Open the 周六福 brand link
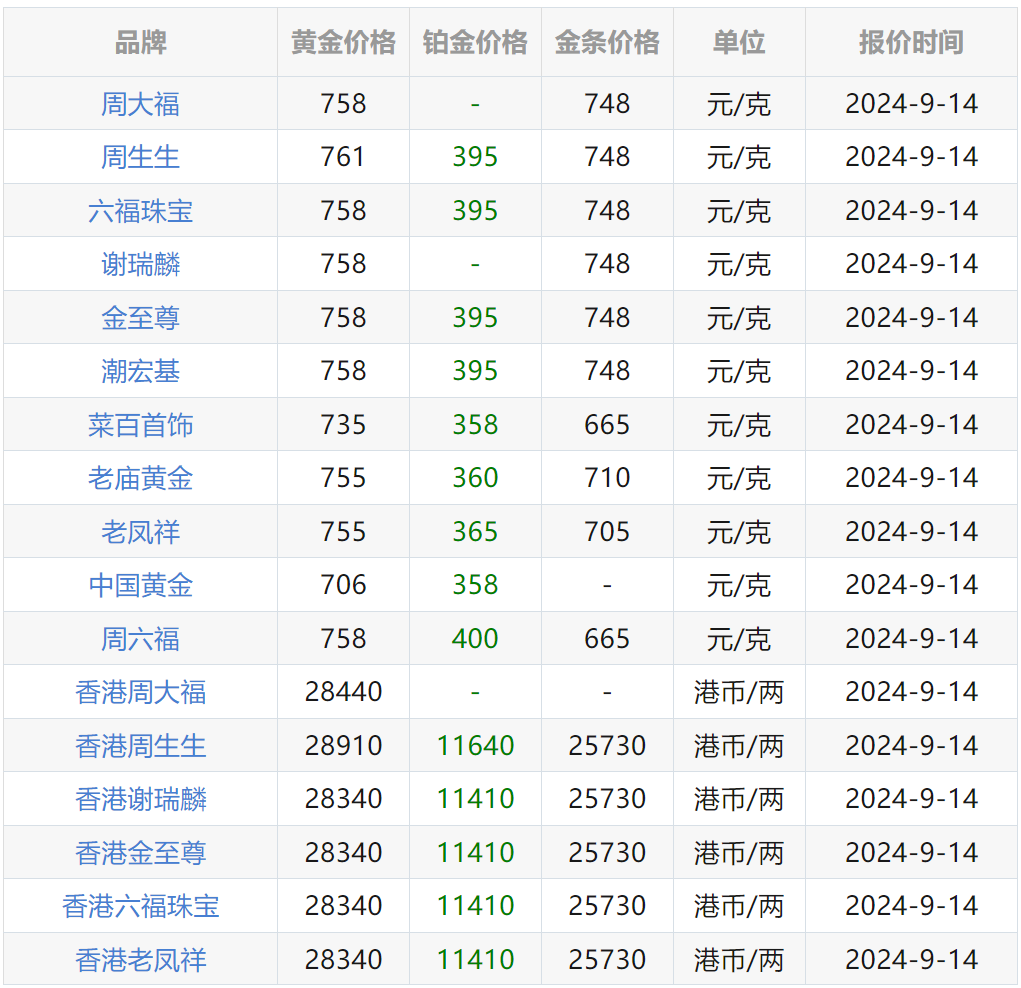 [138, 638]
